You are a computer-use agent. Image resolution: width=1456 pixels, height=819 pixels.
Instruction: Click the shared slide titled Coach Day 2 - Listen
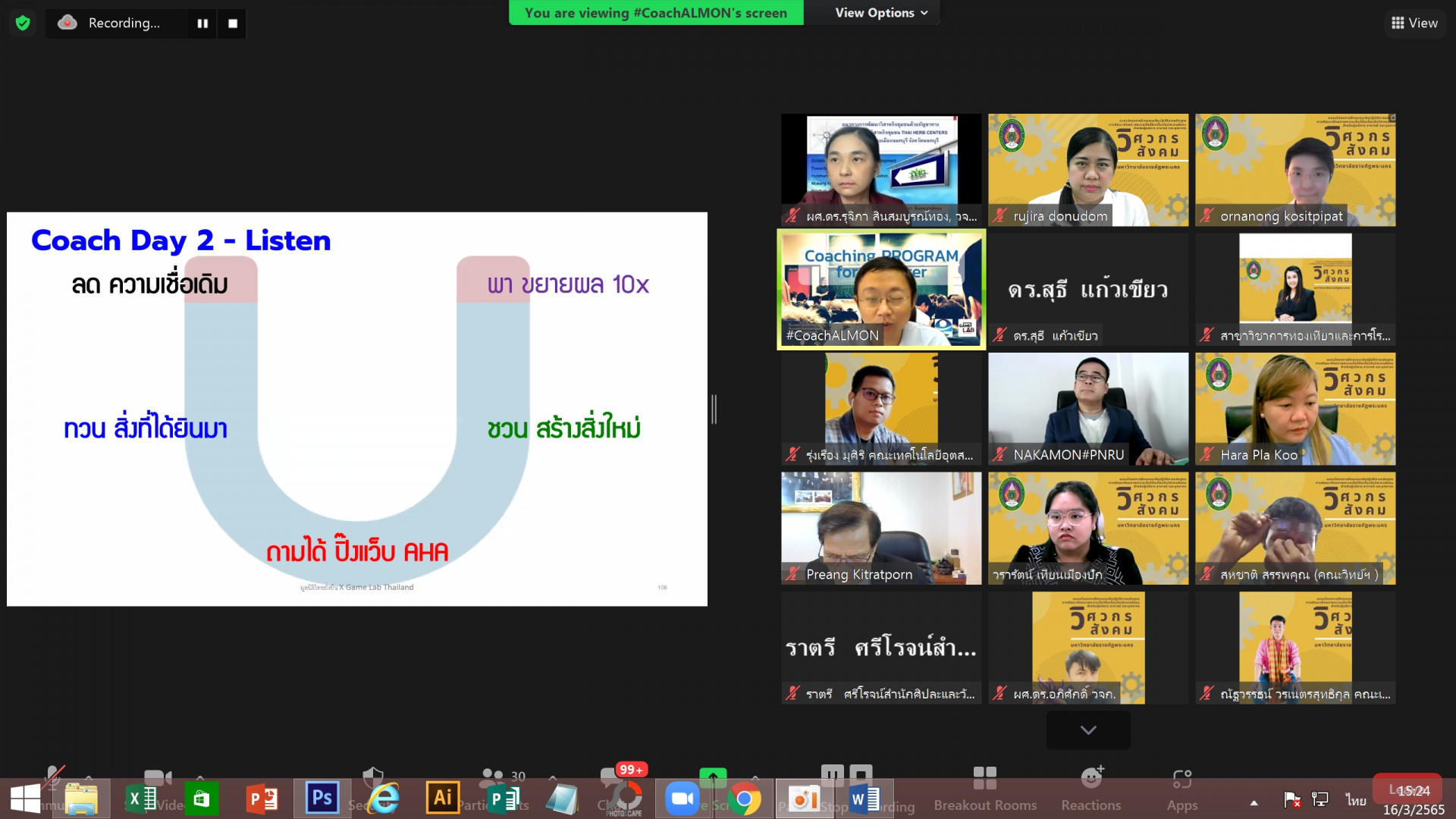pyautogui.click(x=357, y=409)
